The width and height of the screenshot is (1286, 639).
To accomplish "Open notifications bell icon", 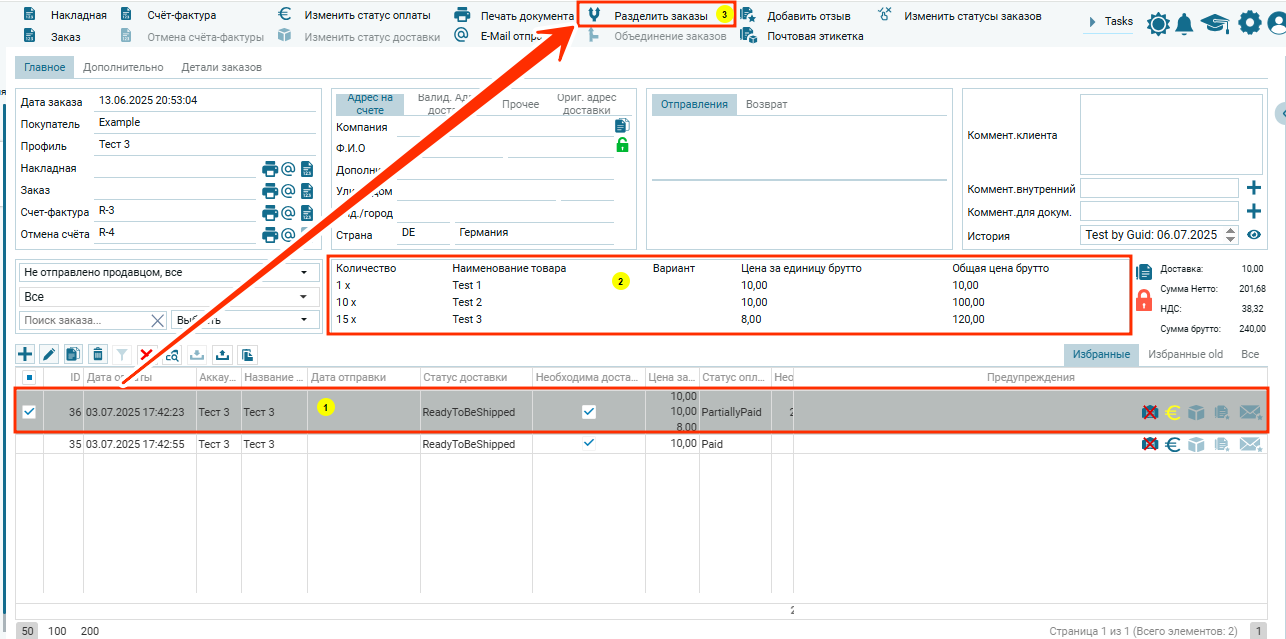I will [x=1185, y=23].
